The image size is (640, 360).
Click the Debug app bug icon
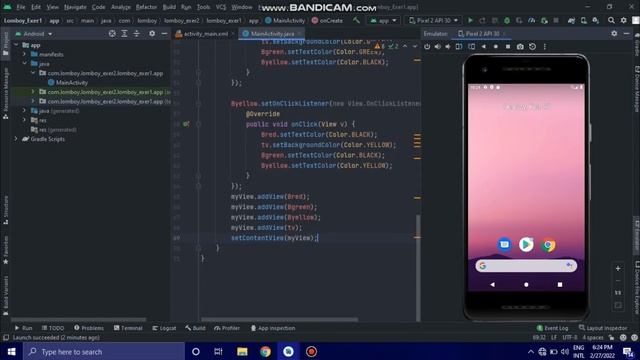click(x=507, y=20)
